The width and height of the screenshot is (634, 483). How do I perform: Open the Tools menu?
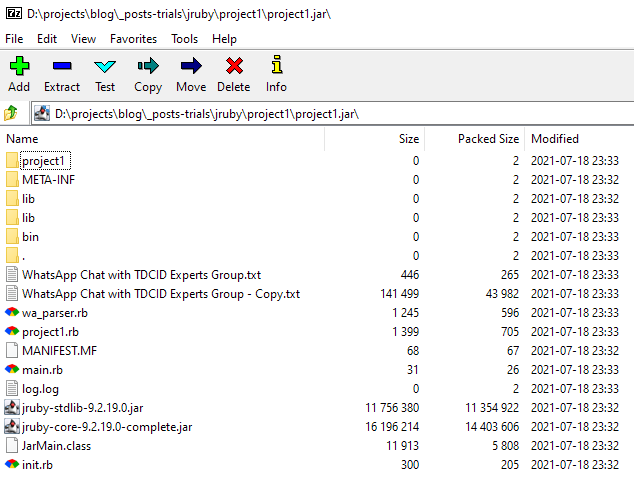(x=184, y=39)
